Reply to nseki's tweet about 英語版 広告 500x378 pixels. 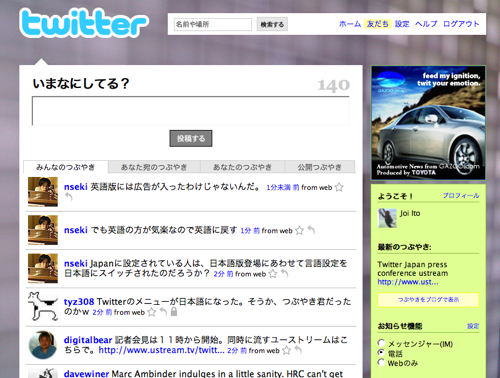69,197
